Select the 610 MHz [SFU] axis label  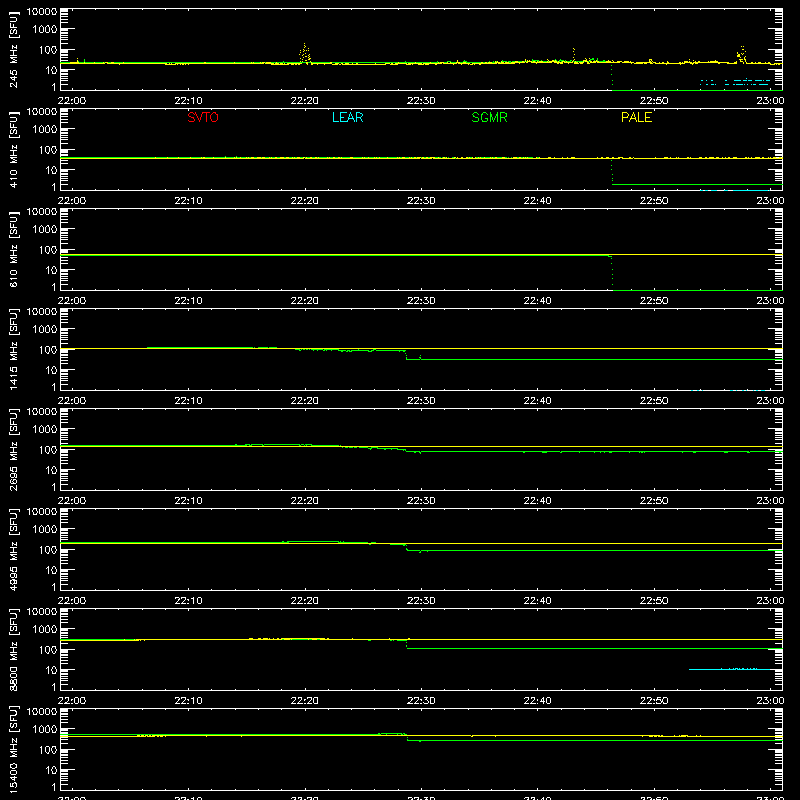pyautogui.click(x=13, y=249)
